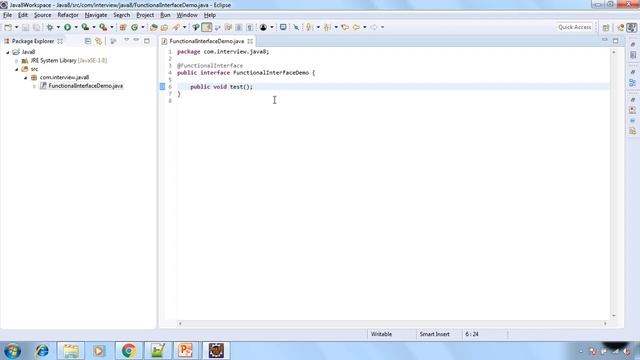Minimize the Package Explorer panel
Viewport: 640px width, 360px height.
point(136,40)
